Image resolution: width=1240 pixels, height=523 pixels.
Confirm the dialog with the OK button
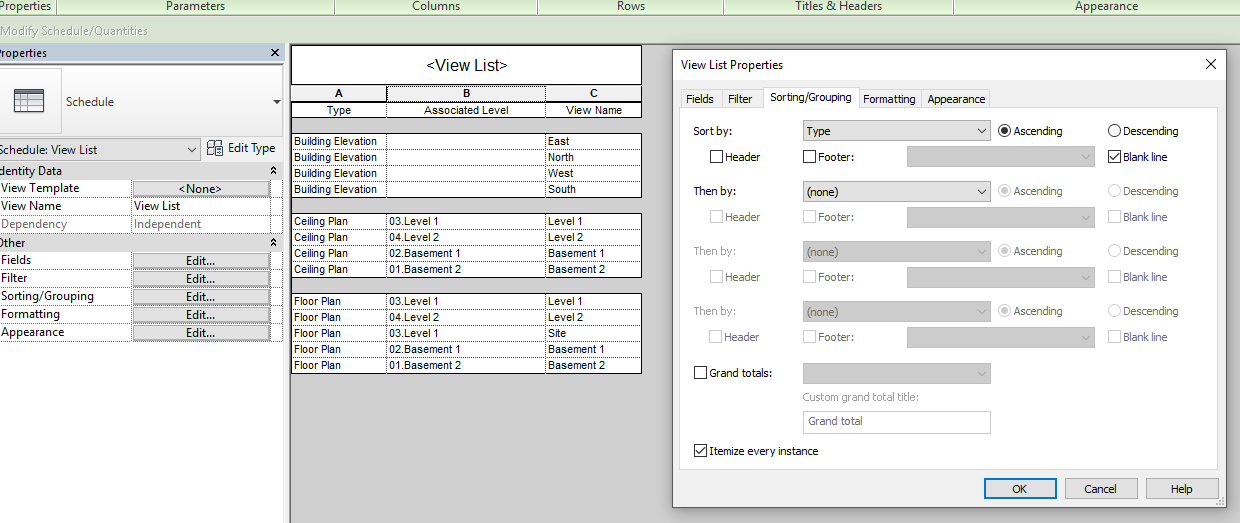tap(1020, 489)
